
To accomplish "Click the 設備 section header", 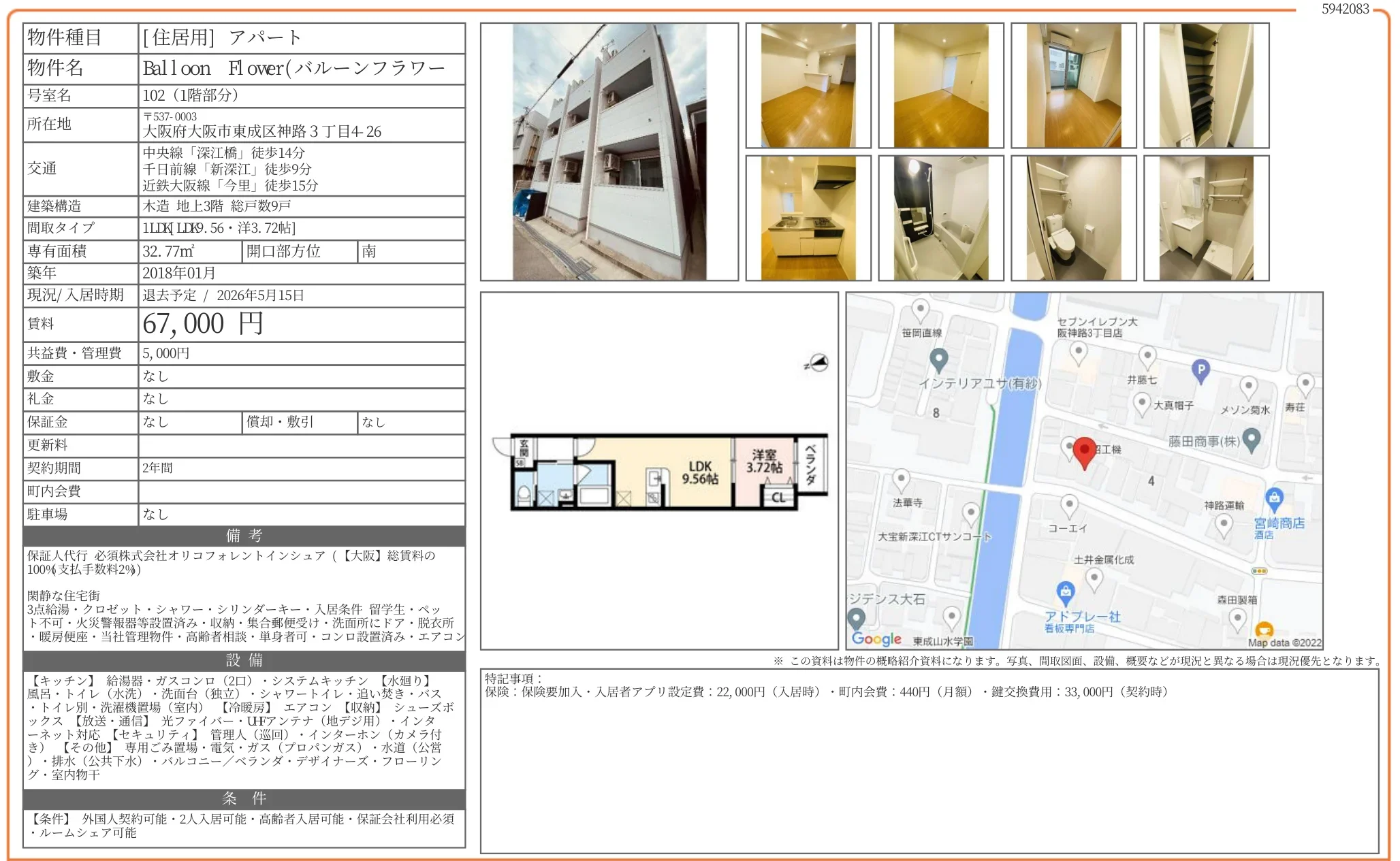I will coord(244,660).
